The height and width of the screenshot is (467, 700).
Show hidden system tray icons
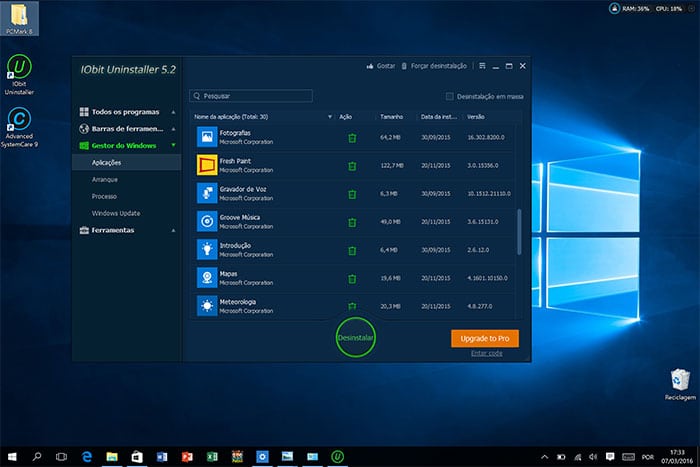click(x=545, y=457)
